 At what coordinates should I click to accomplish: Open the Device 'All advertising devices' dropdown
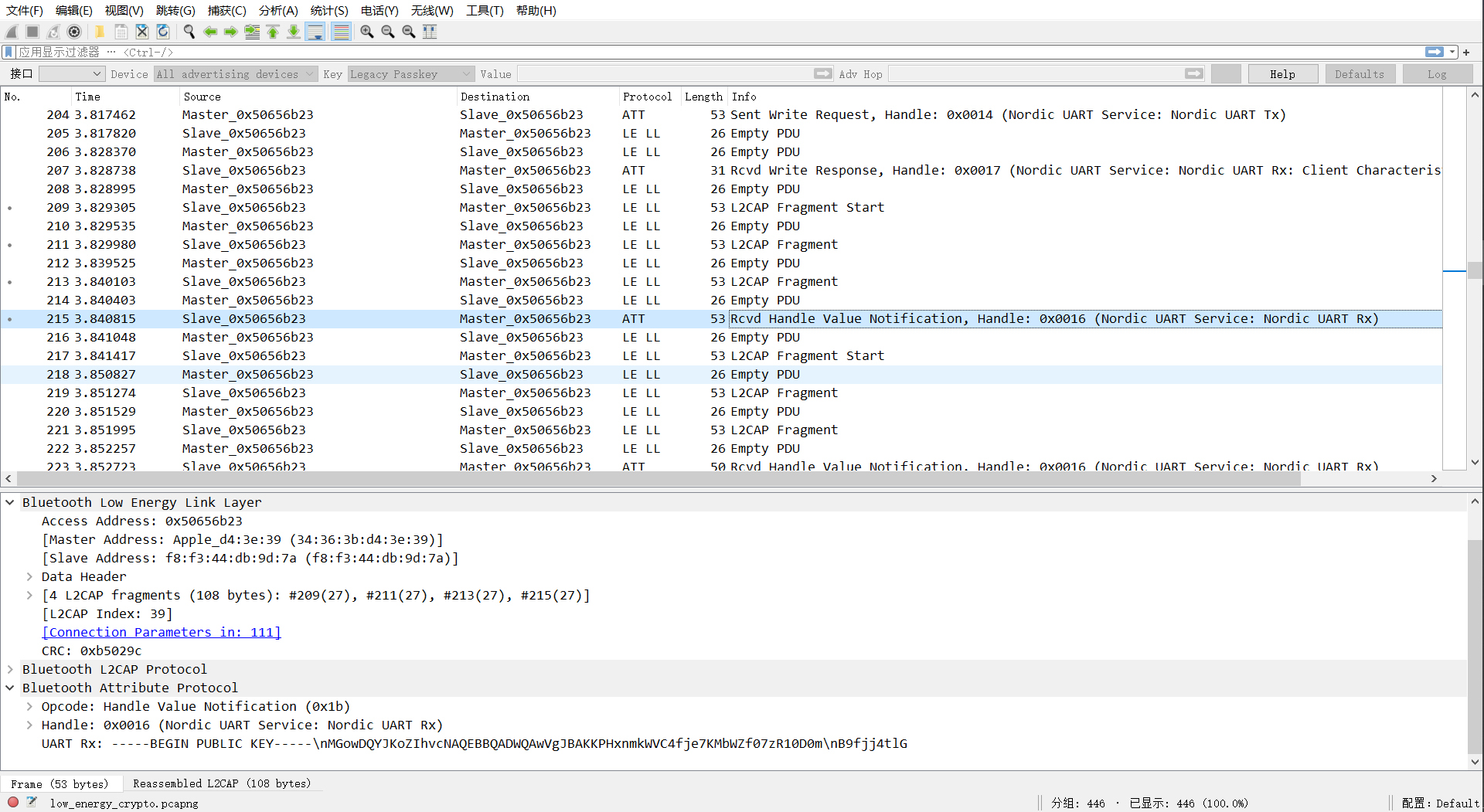coord(236,74)
